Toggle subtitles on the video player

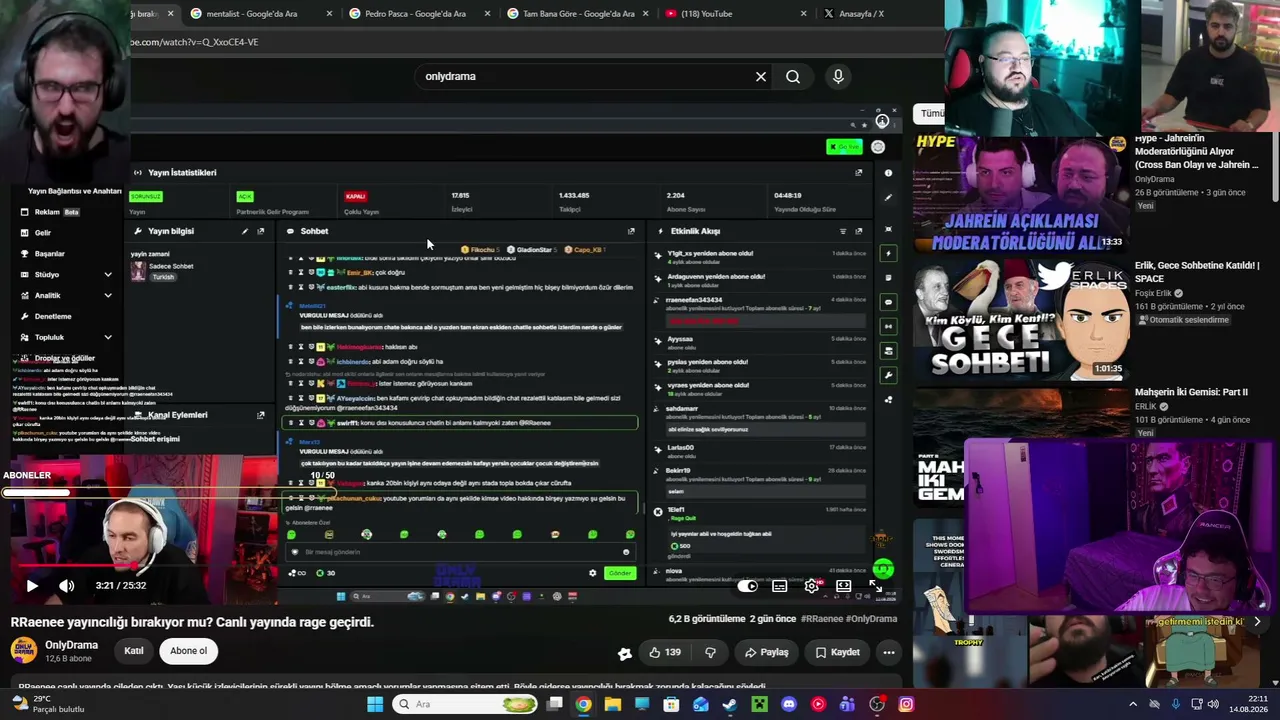click(x=780, y=586)
